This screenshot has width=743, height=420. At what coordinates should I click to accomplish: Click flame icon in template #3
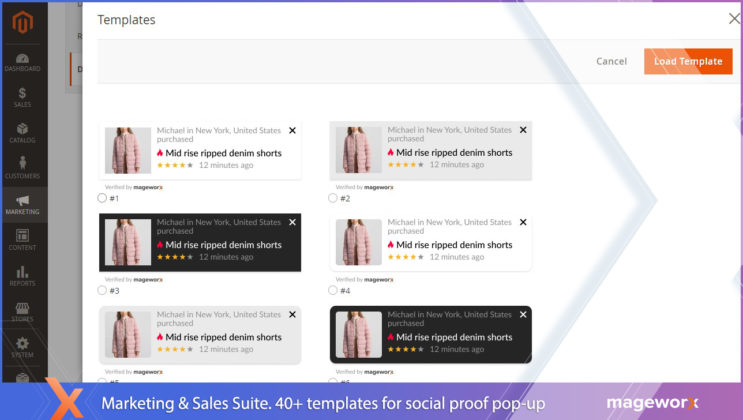click(x=160, y=245)
